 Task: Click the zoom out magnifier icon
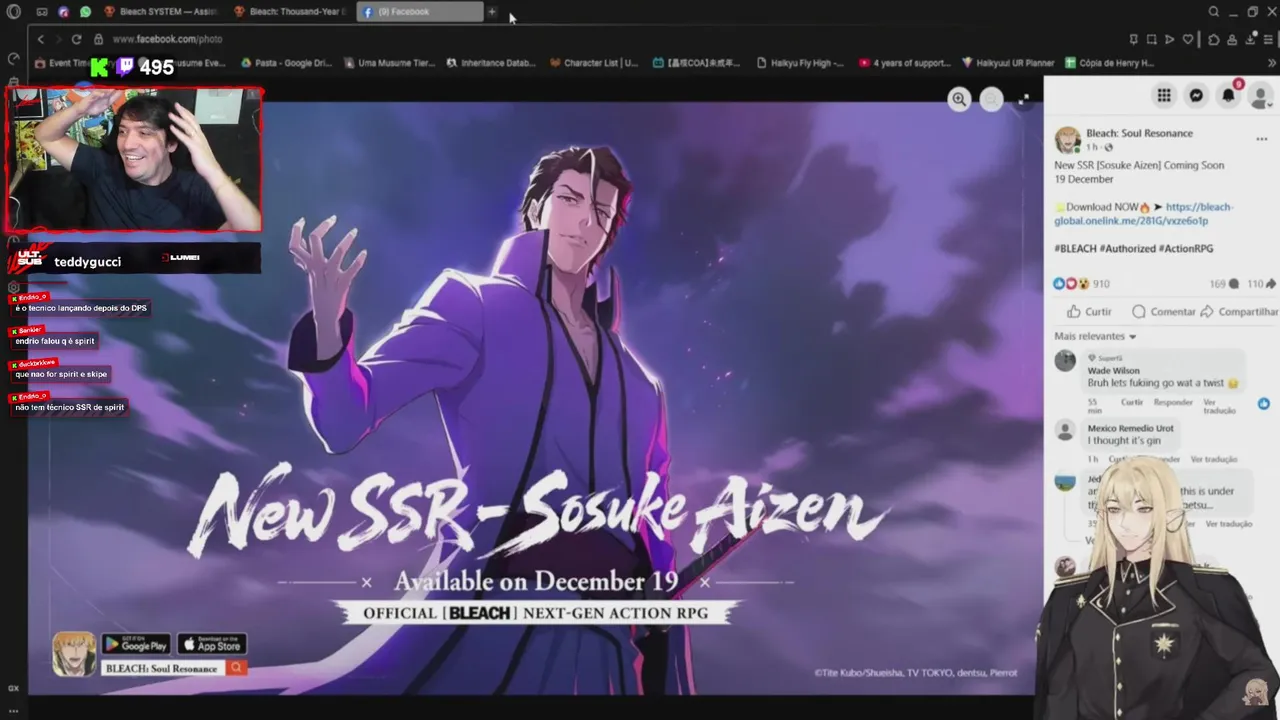click(991, 99)
